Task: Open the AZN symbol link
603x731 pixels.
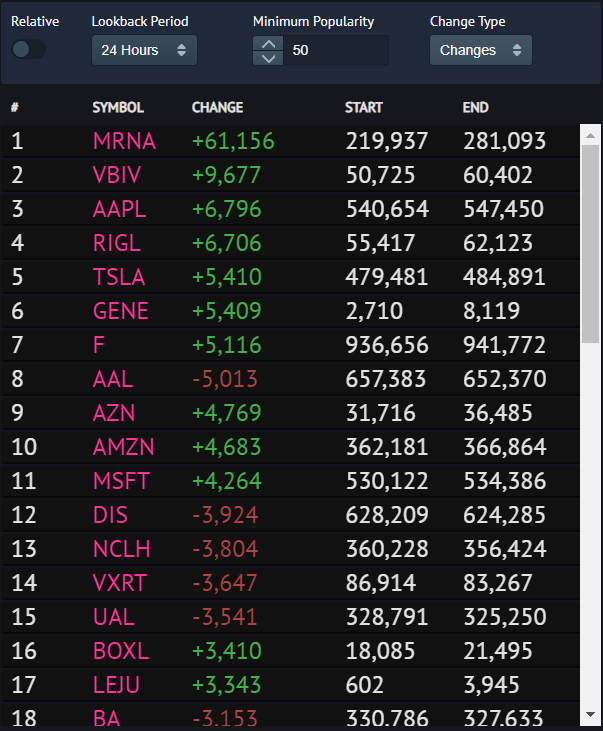Action: click(114, 414)
